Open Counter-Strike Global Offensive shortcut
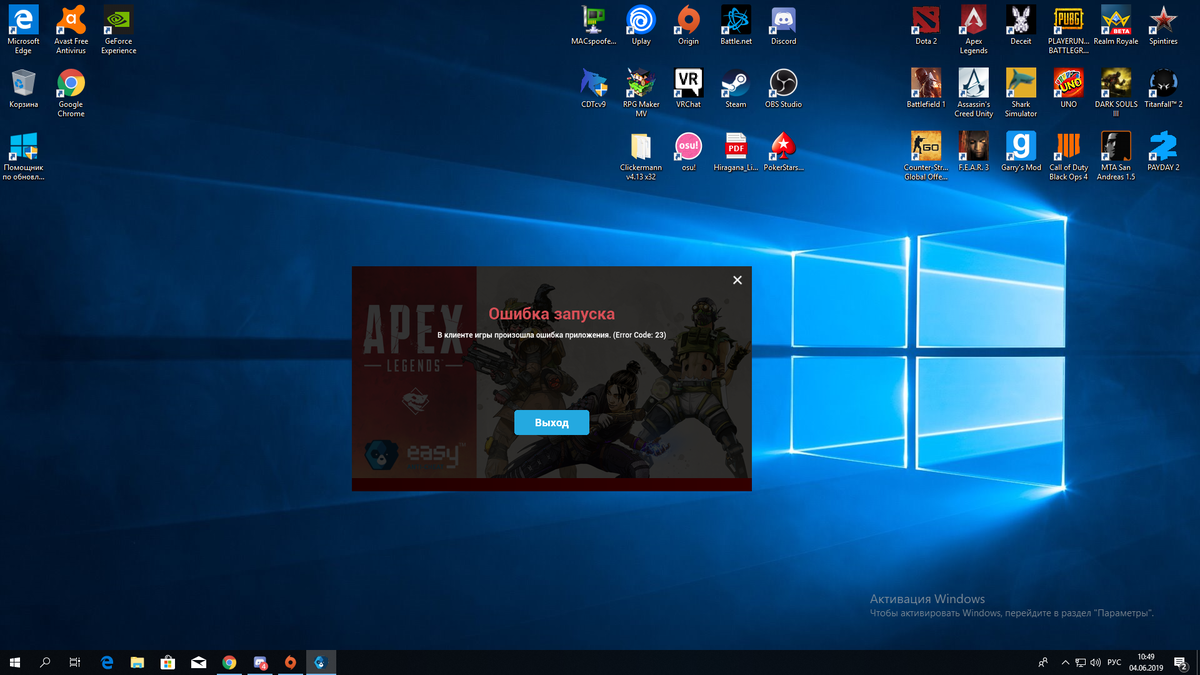This screenshot has width=1200, height=675. (926, 156)
